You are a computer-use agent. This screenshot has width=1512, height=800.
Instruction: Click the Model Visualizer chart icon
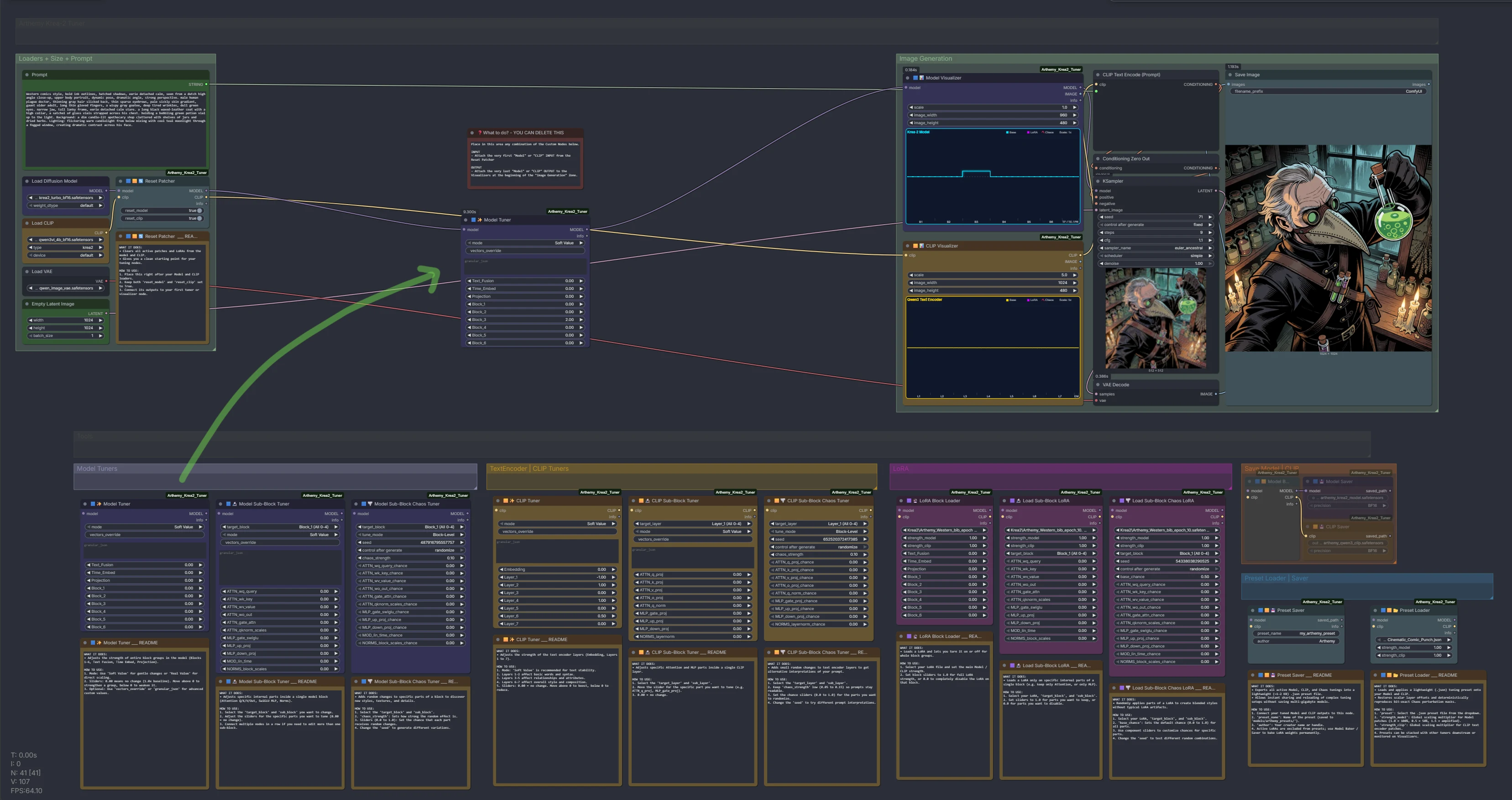click(x=921, y=78)
